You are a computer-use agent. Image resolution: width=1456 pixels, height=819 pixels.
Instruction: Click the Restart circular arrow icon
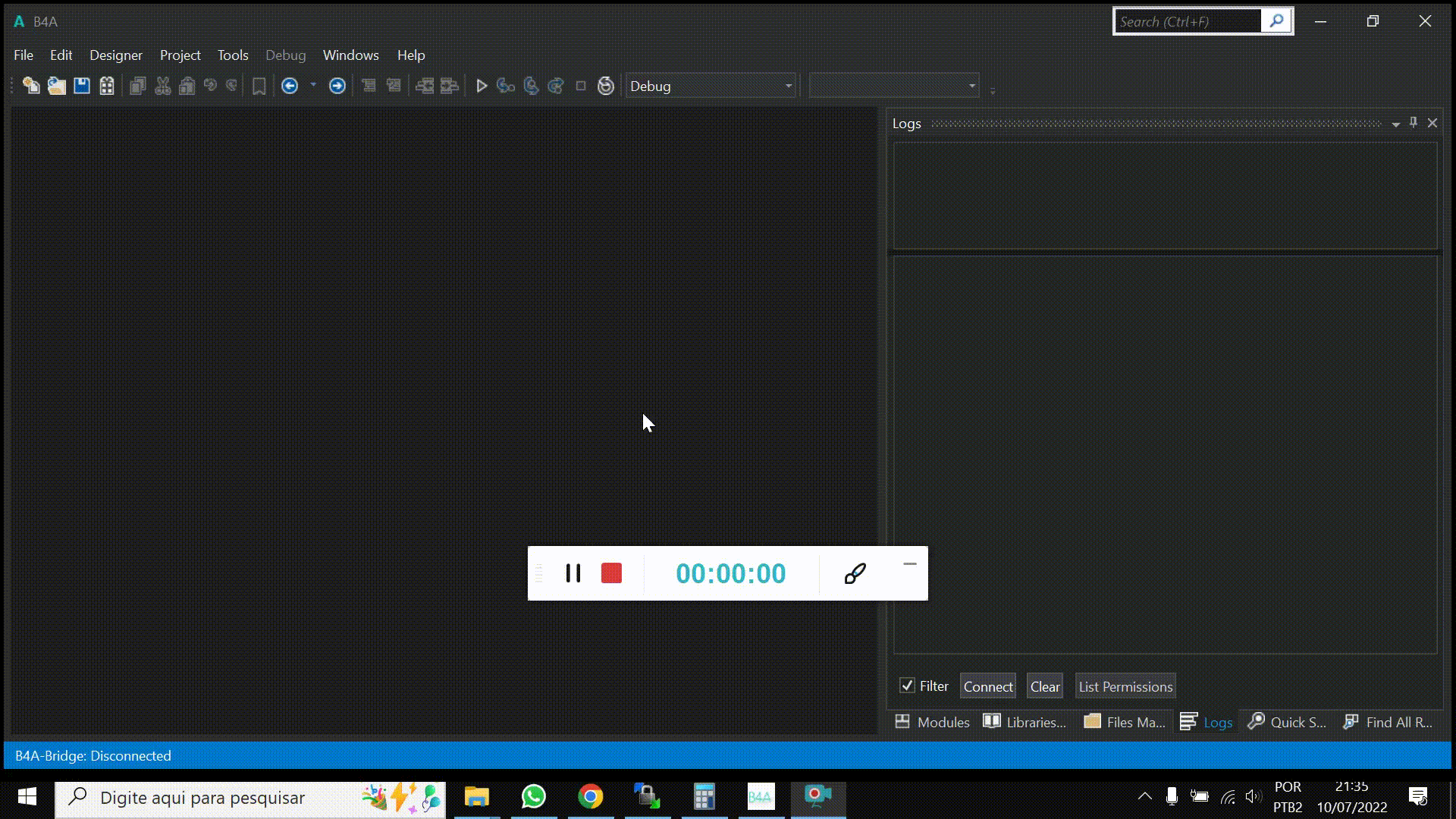pyautogui.click(x=605, y=86)
